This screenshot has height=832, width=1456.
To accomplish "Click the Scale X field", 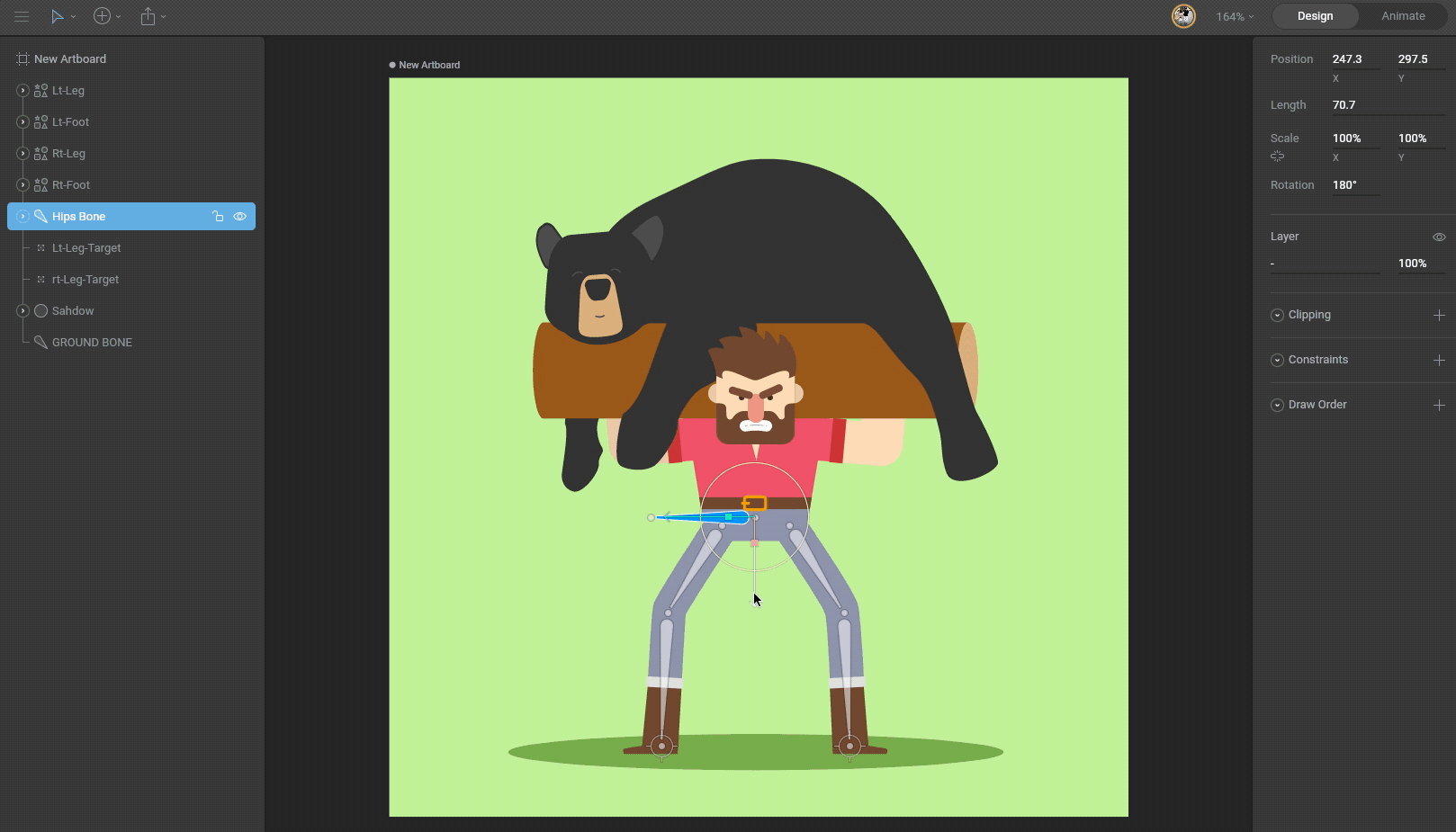I will click(x=1355, y=139).
